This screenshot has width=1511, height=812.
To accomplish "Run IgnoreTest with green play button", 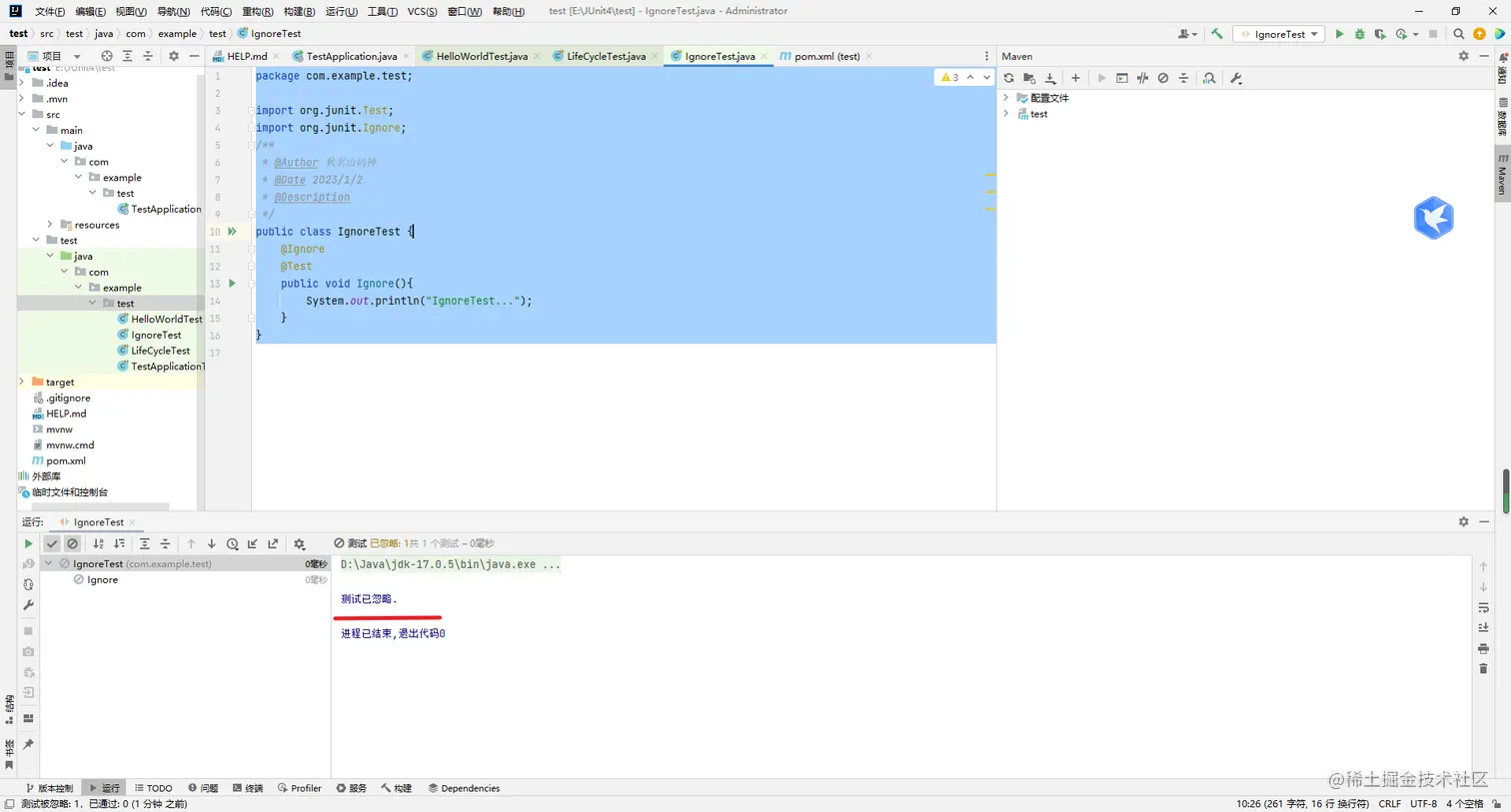I will pyautogui.click(x=1339, y=34).
